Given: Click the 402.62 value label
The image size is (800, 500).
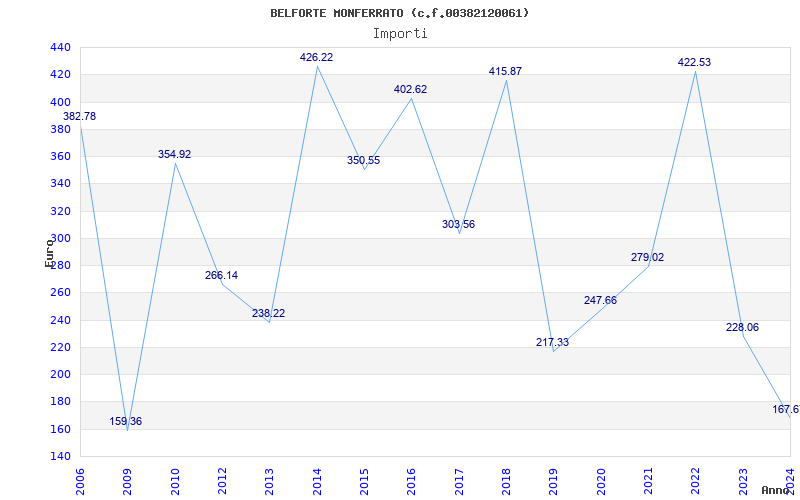Looking at the screenshot, I should tap(410, 89).
